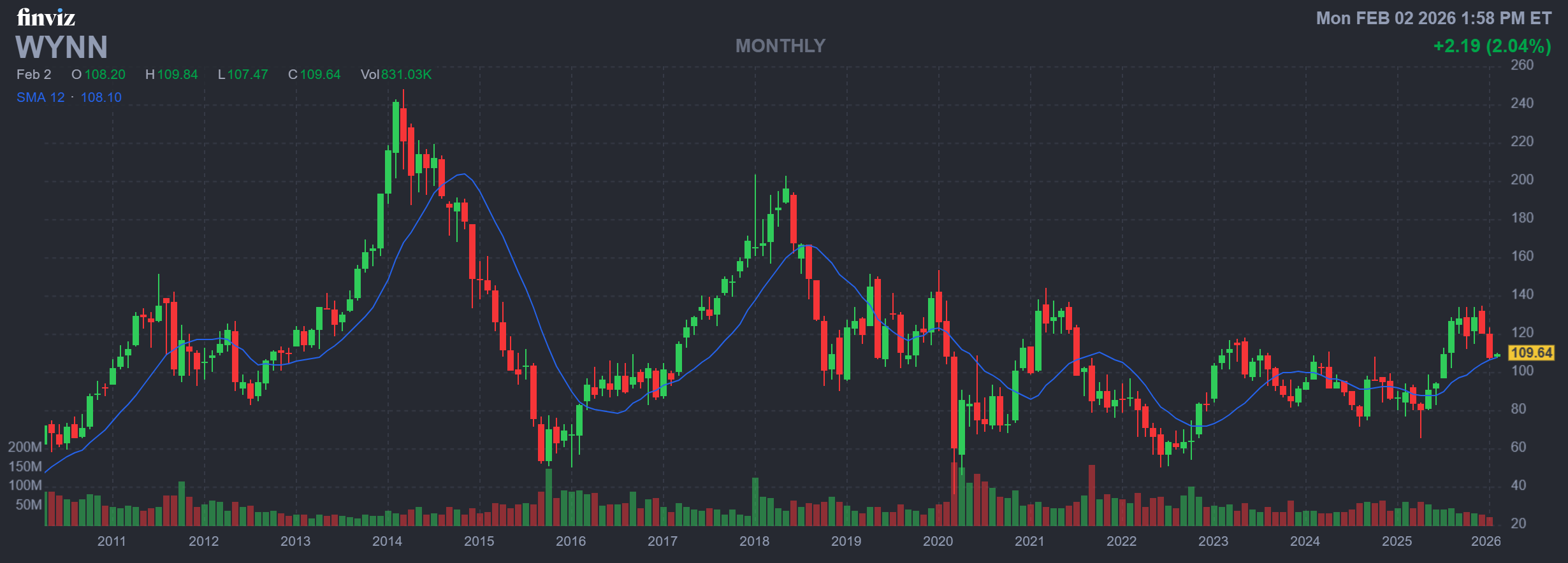The width and height of the screenshot is (1568, 563).
Task: Select the MONTHLY timeframe label
Action: pos(780,46)
